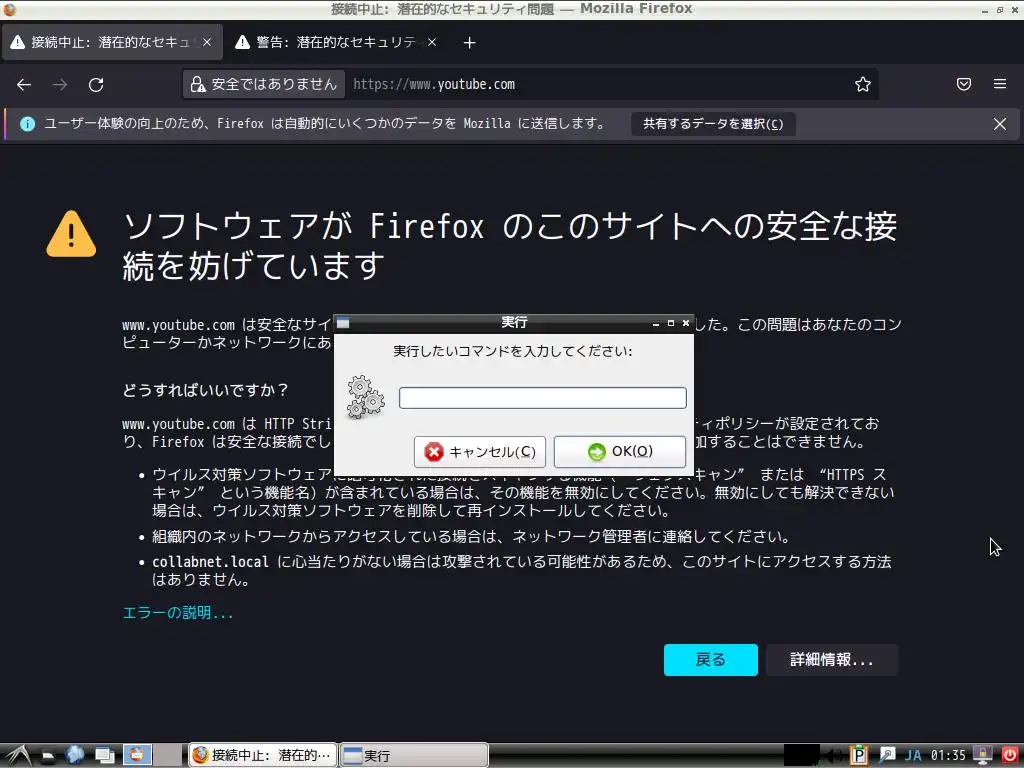Click the blue info icon in notification bar
Screen dimensions: 1024x768
pos(27,124)
